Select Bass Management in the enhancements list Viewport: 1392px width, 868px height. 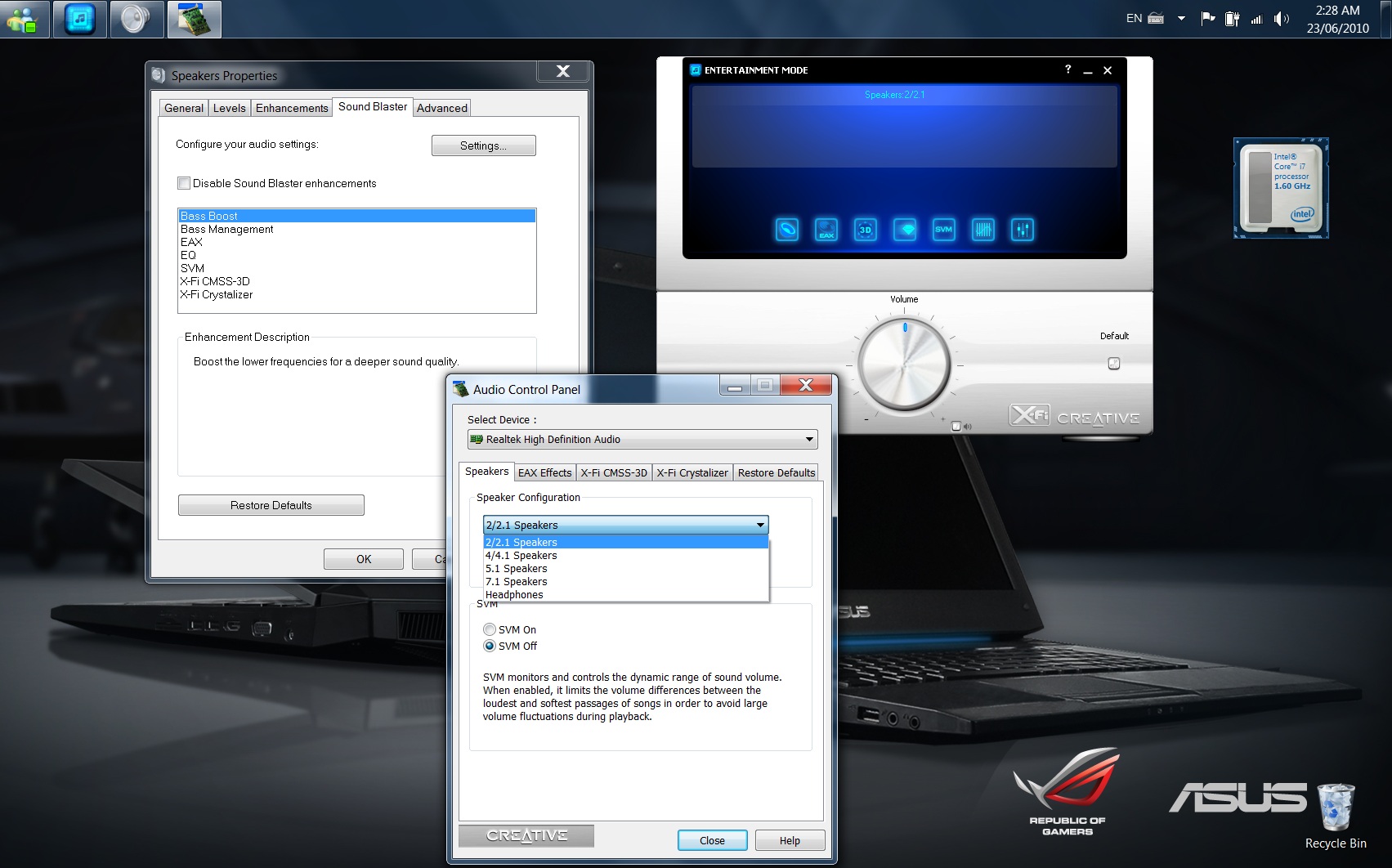pyautogui.click(x=357, y=229)
